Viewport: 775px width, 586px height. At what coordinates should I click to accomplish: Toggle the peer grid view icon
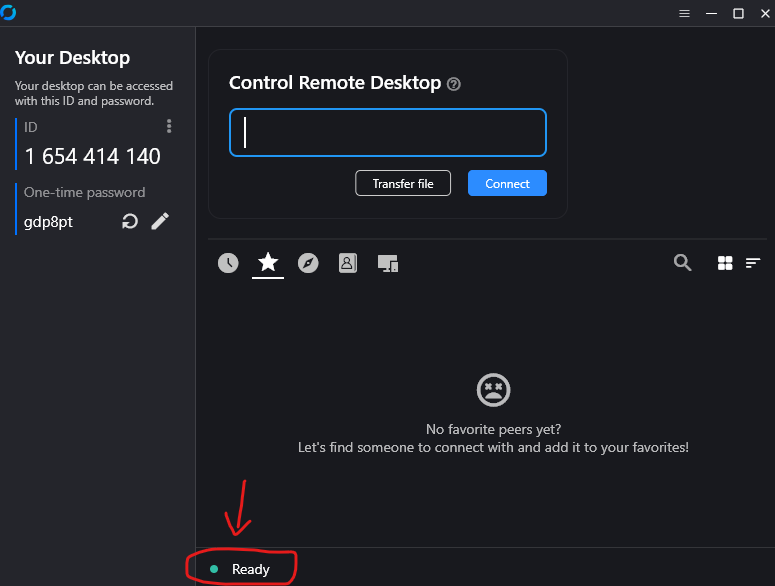pyautogui.click(x=725, y=263)
